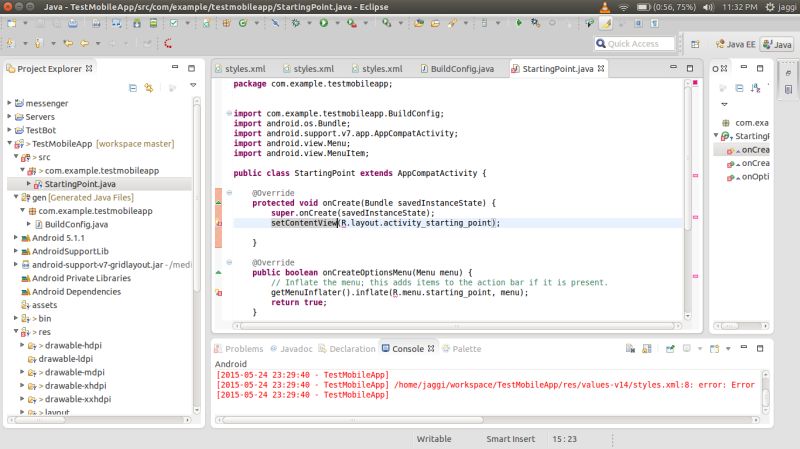Expand the drawable-hdpi folder

[x=22, y=345]
